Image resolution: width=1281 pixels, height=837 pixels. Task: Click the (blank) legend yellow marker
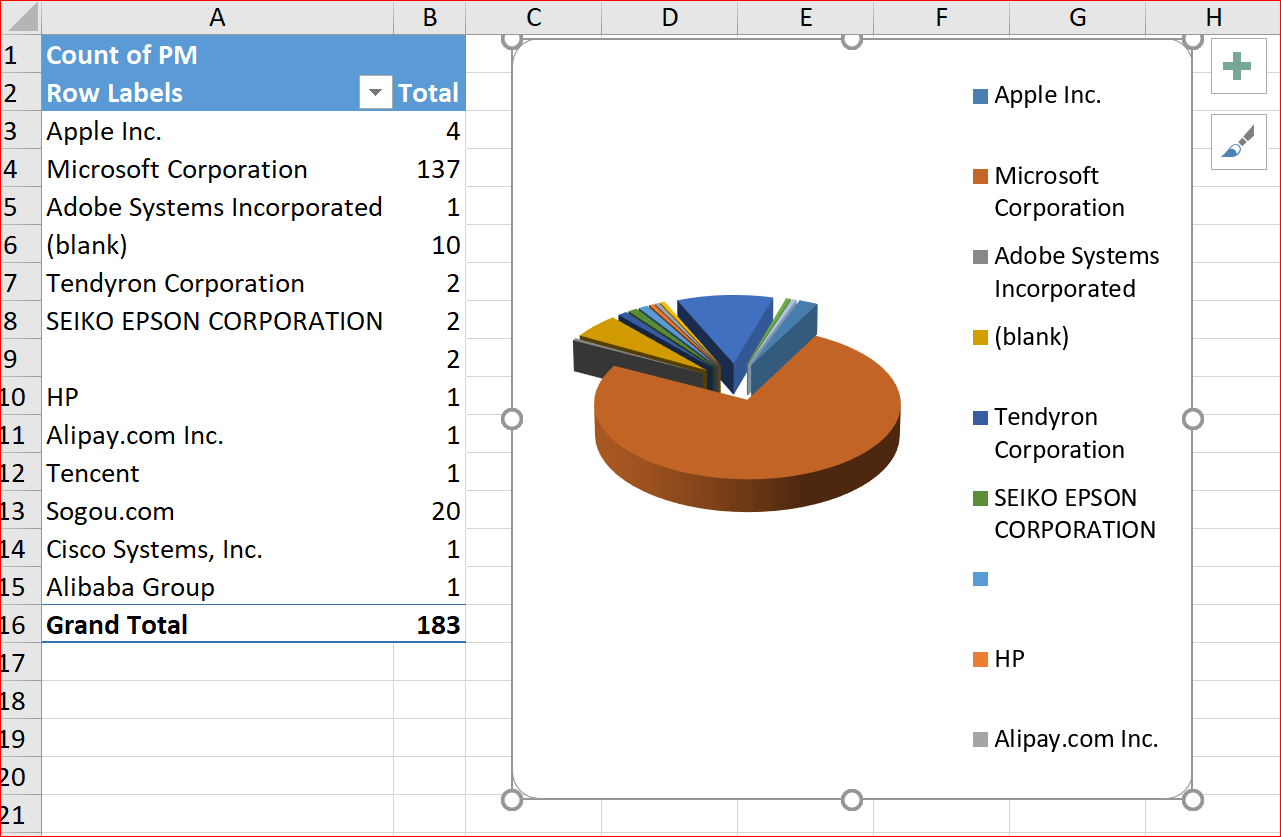[x=980, y=338]
